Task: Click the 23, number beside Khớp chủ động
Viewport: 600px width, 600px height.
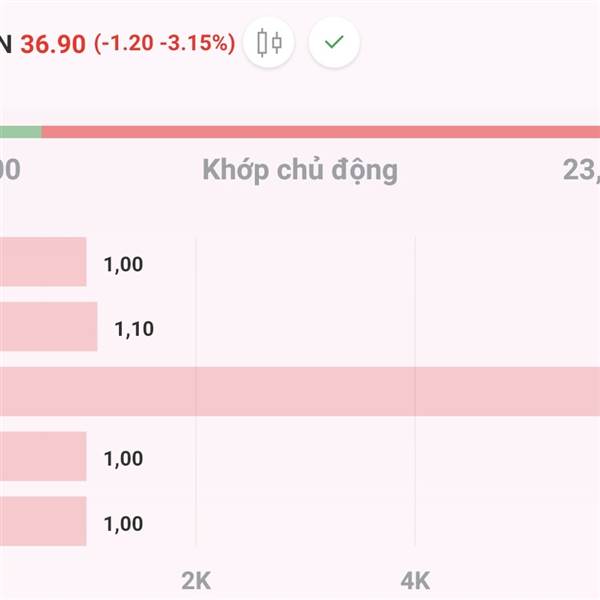Action: [x=581, y=170]
